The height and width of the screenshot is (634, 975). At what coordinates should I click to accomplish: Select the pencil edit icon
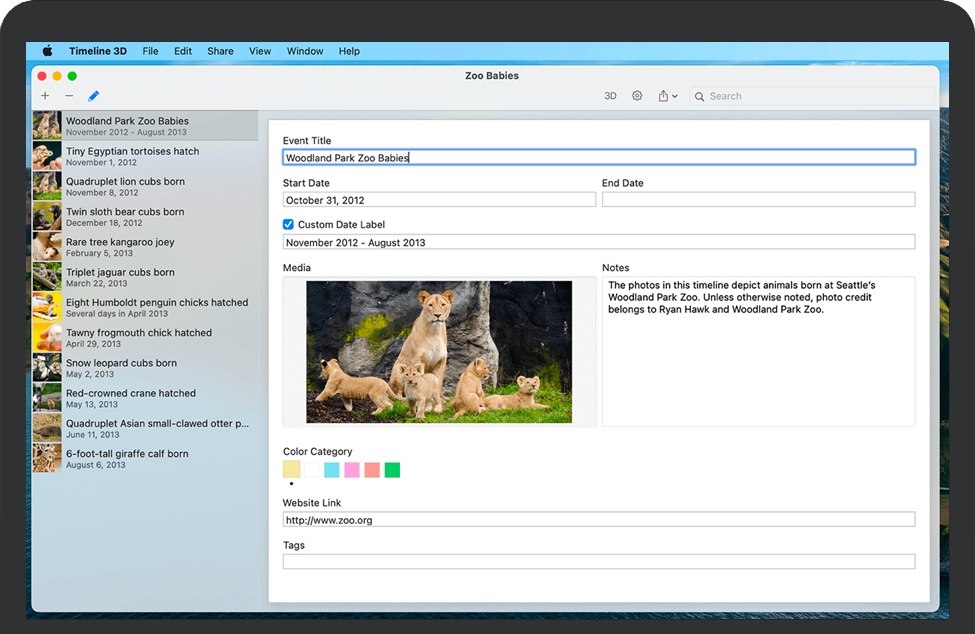tap(93, 95)
